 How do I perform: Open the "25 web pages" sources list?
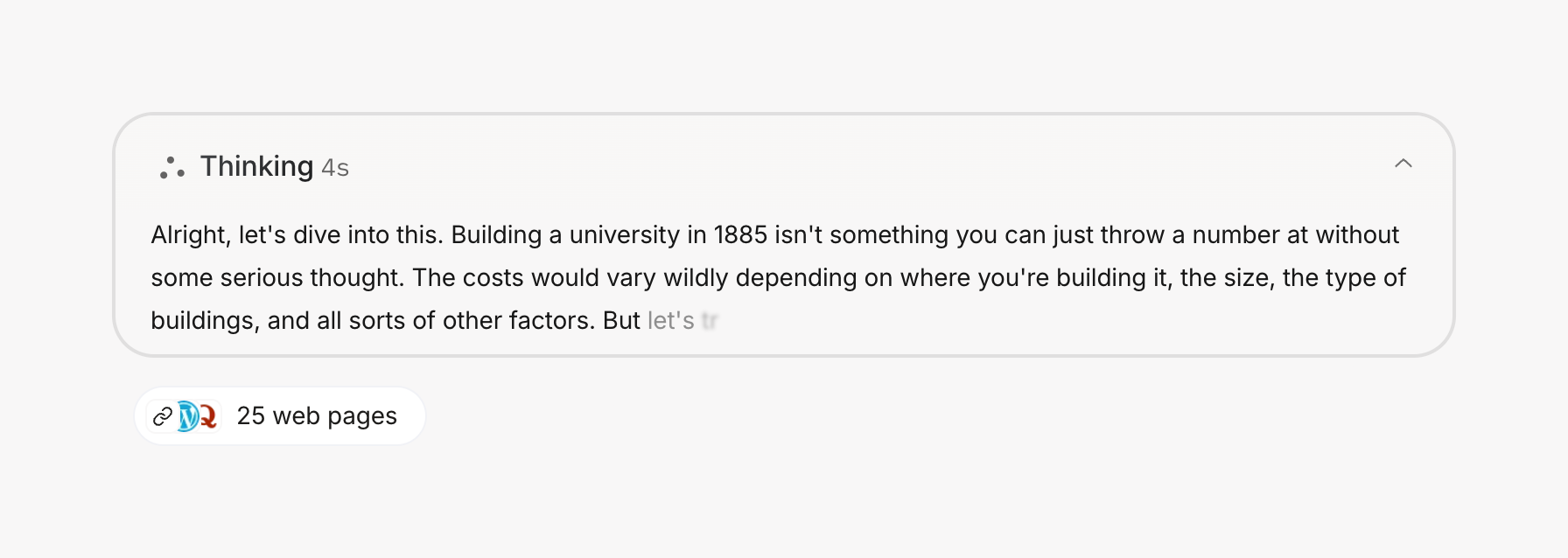tap(317, 416)
